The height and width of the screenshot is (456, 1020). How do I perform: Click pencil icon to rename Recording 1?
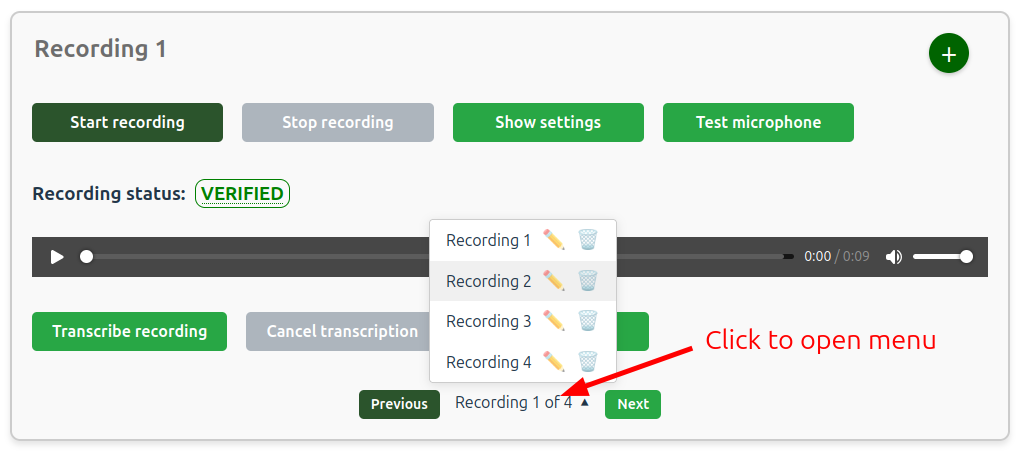(x=553, y=240)
